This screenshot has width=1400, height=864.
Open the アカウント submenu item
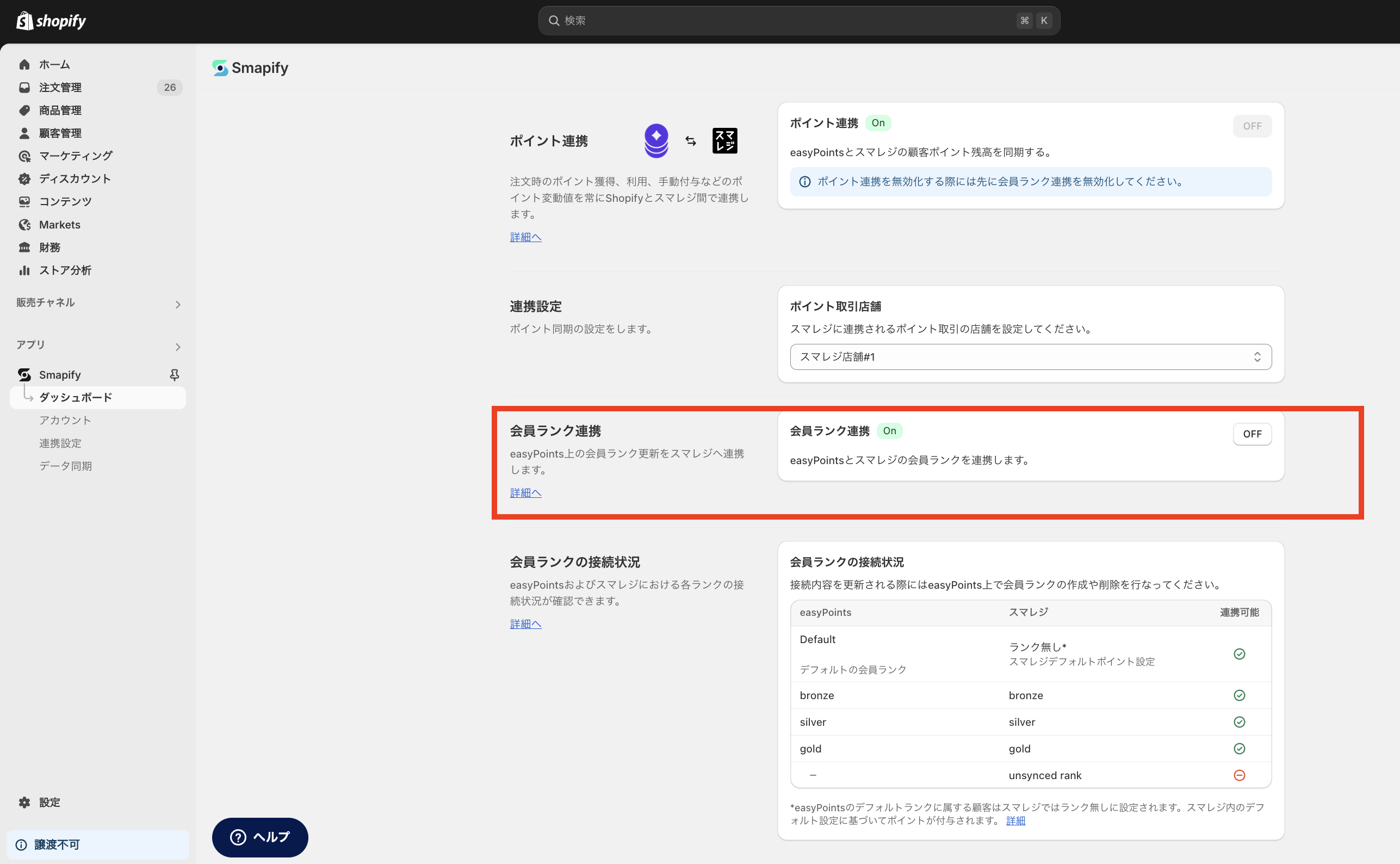coord(65,421)
